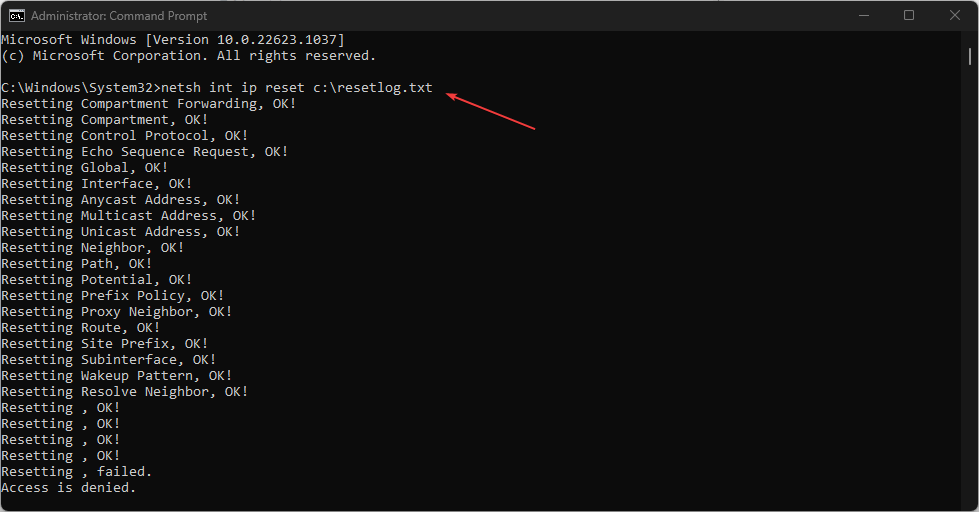Image resolution: width=979 pixels, height=512 pixels.
Task: Click the "Resetting Resolve Neighbor, OK!" line
Action: 124,392
